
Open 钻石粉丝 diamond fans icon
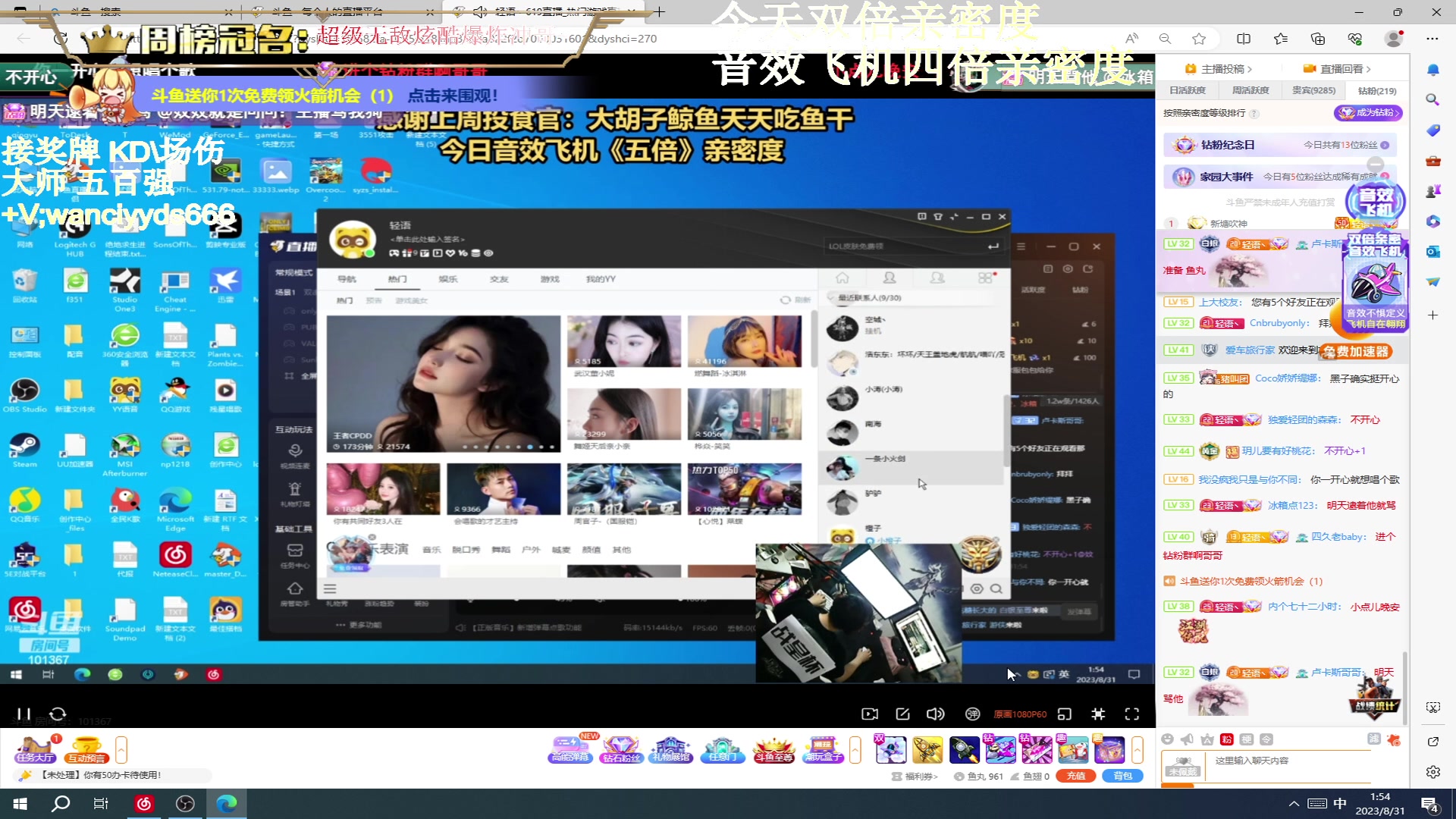621,750
